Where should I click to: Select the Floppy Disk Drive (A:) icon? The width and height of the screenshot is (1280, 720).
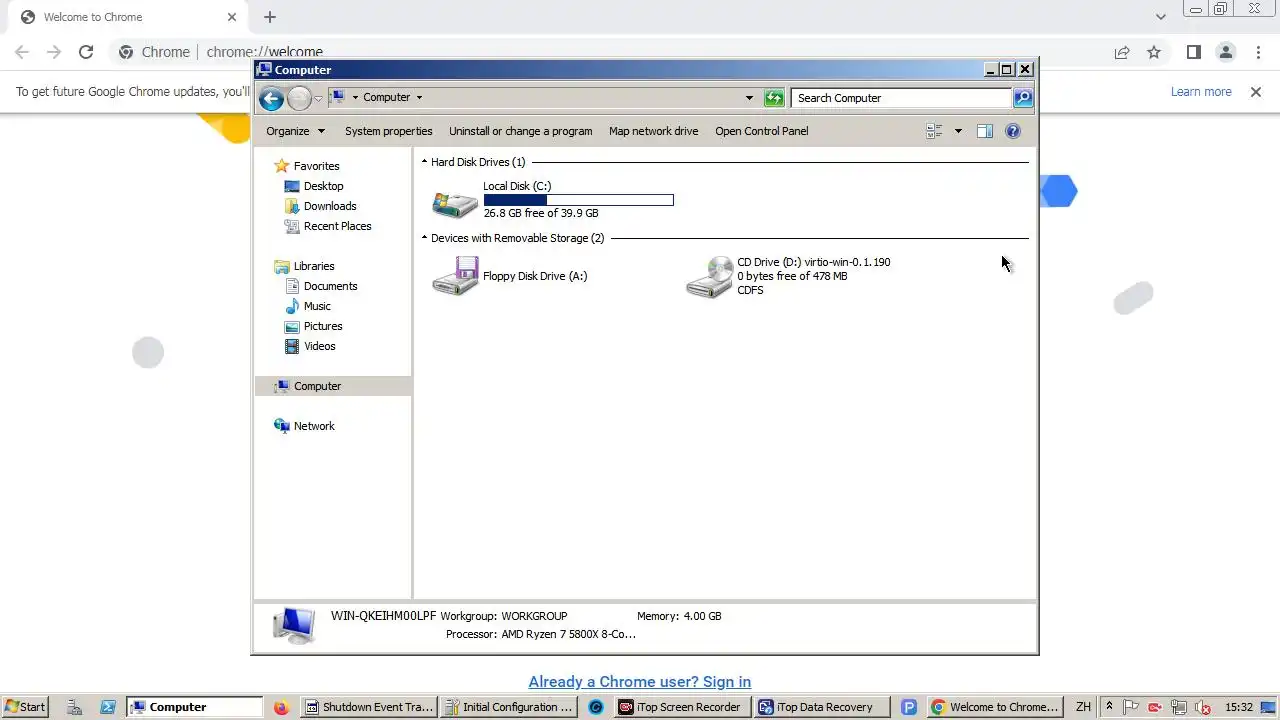[455, 276]
